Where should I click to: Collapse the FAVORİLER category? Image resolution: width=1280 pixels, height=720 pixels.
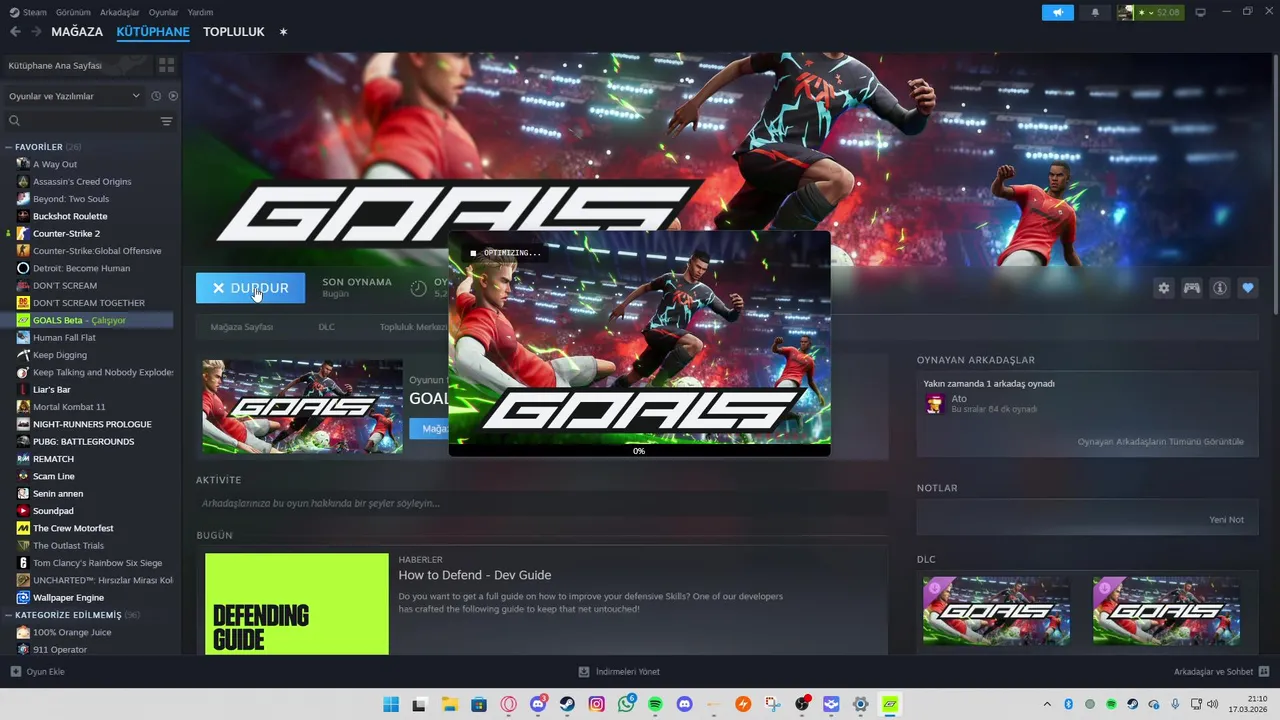tap(9, 147)
